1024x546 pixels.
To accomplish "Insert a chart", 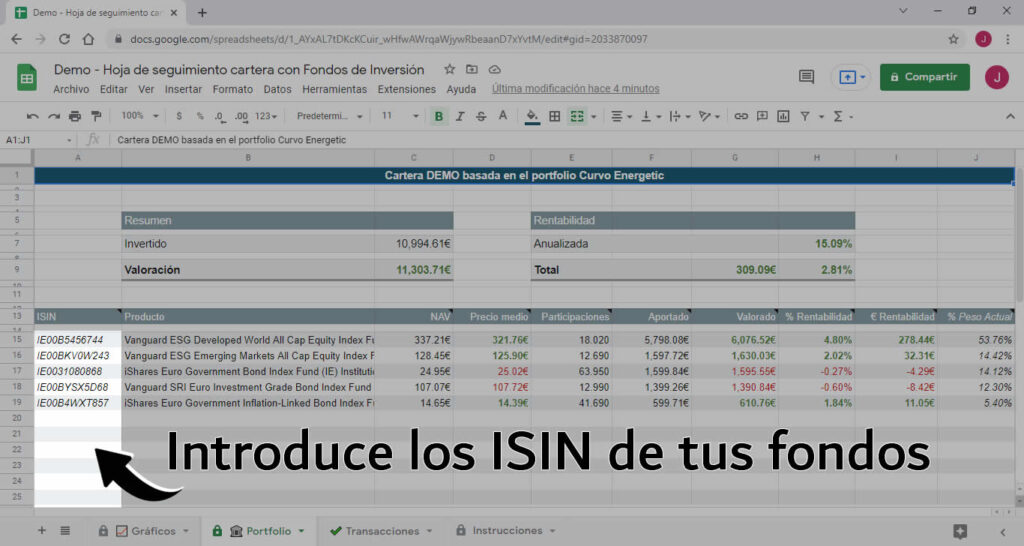I will pos(783,116).
